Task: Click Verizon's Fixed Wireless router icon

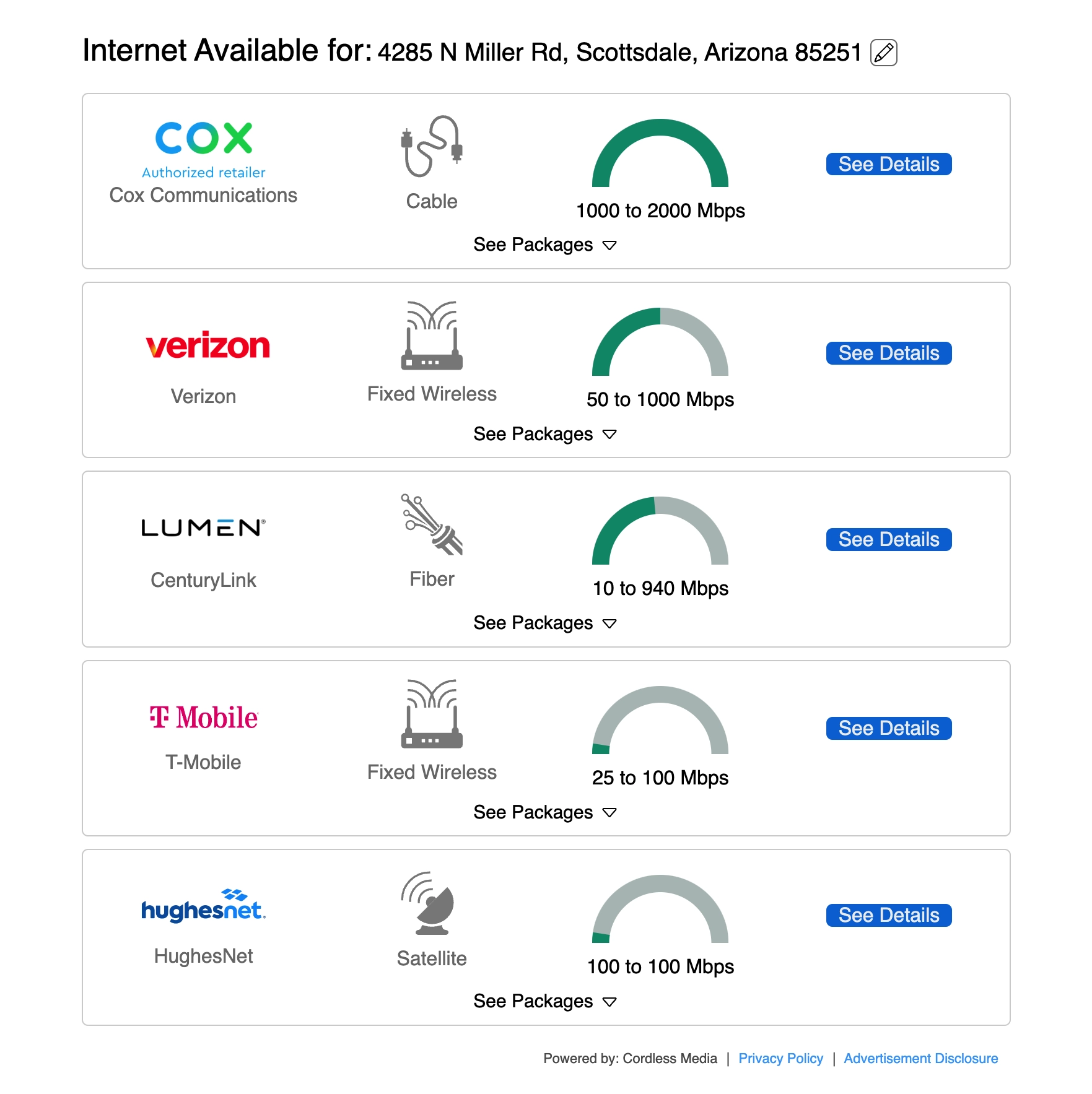Action: pyautogui.click(x=432, y=336)
